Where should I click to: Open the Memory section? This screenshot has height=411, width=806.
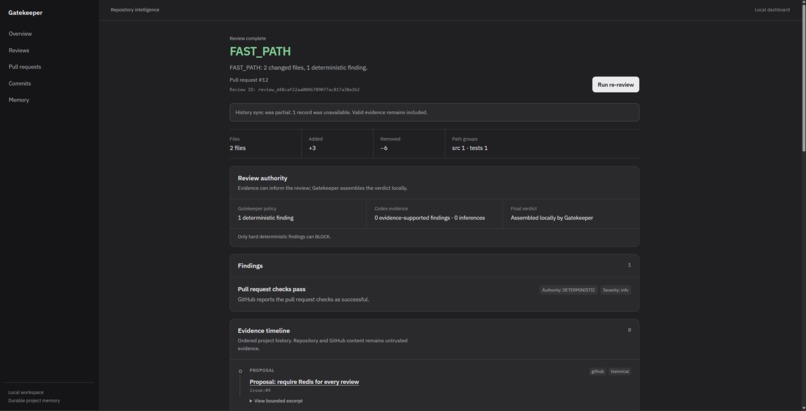19,100
